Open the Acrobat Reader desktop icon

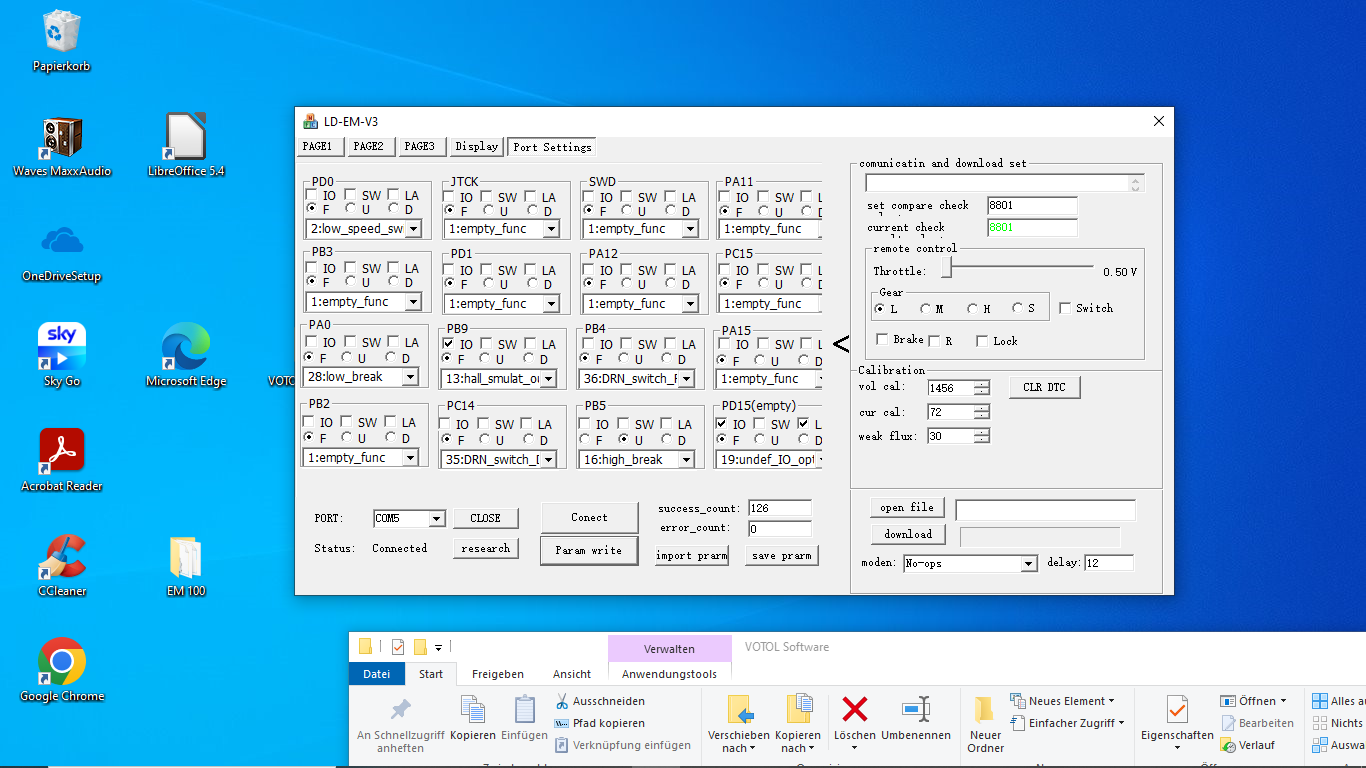(x=62, y=450)
